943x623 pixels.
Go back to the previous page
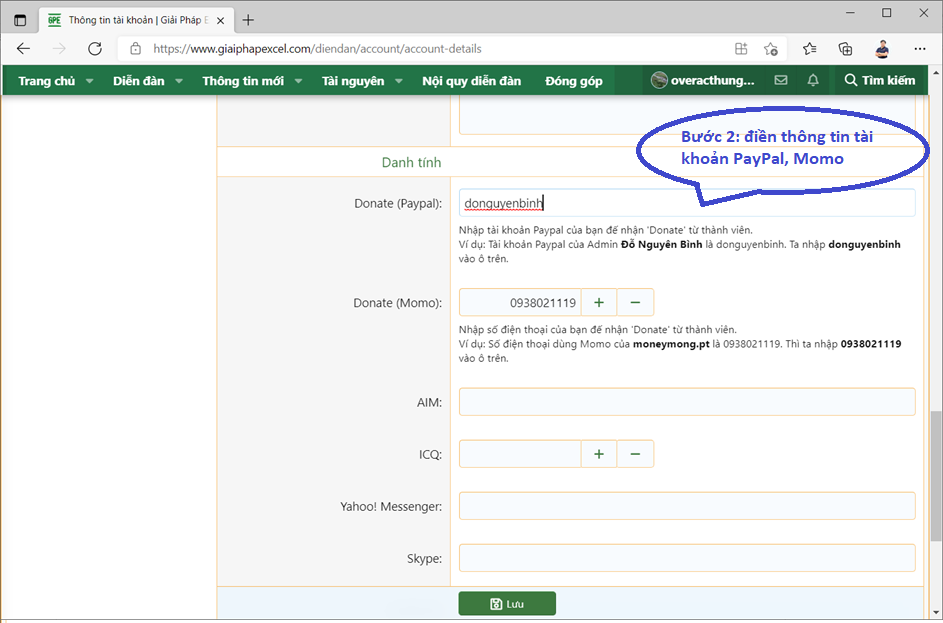23,48
